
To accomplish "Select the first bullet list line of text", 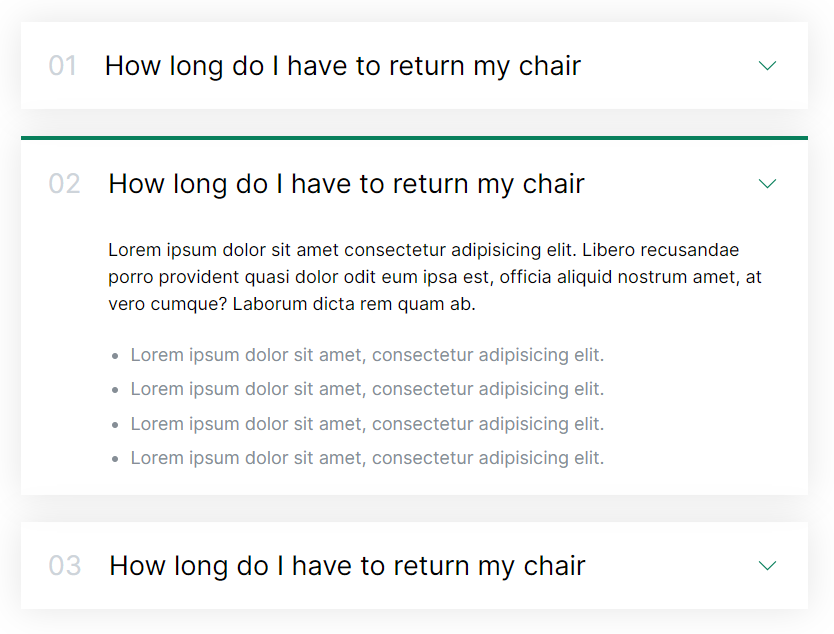I will 367,355.
